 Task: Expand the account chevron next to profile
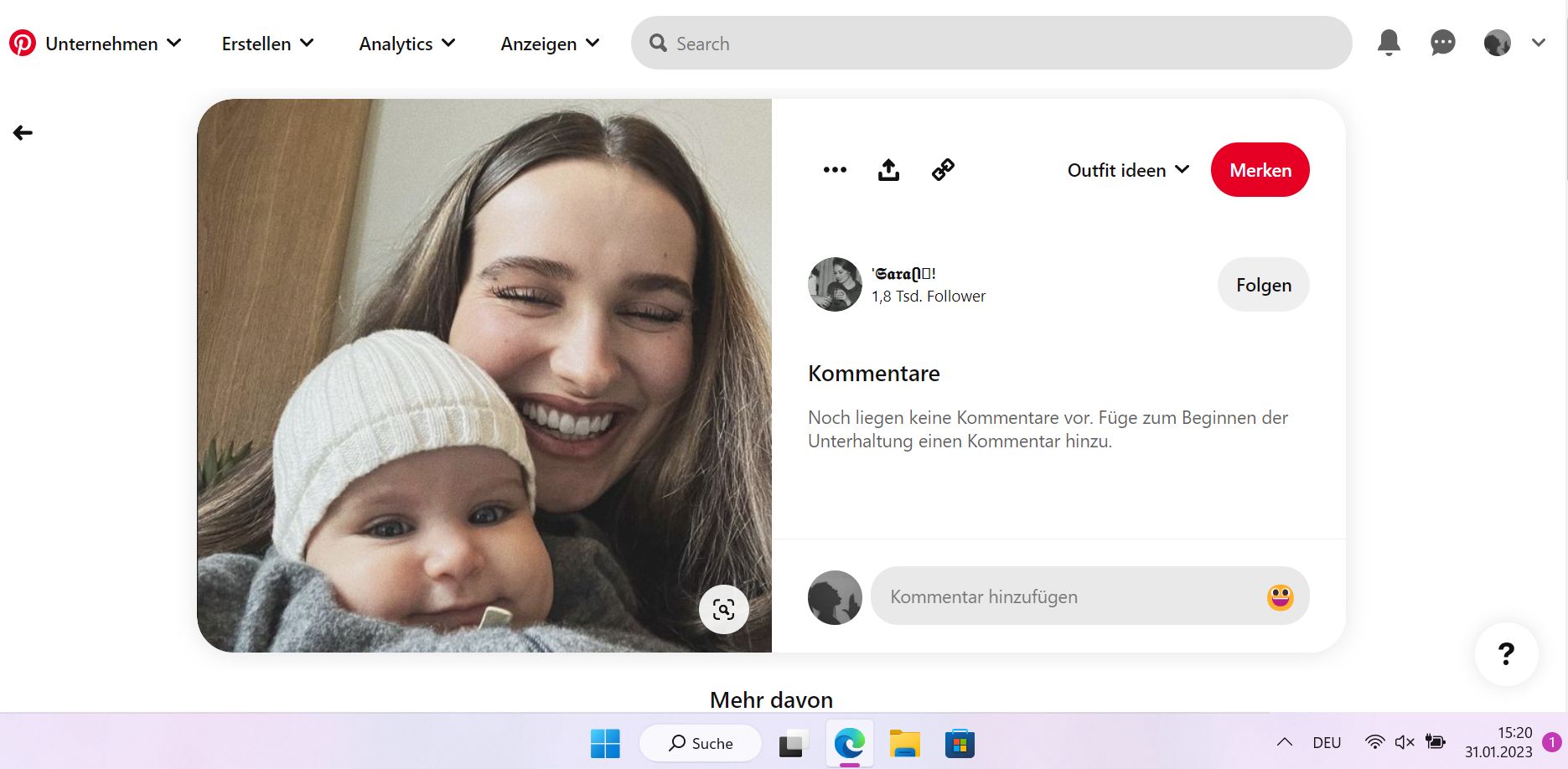tap(1539, 43)
